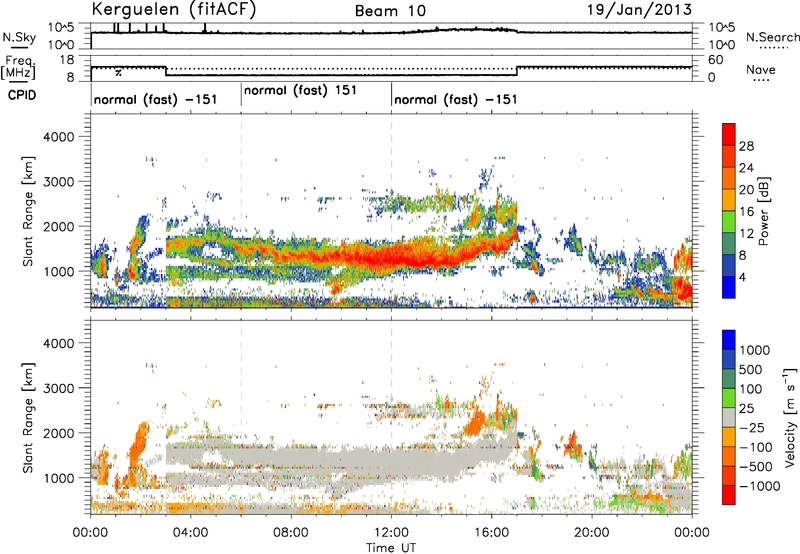Click the date '19/Jan/2013'
800x554 pixels.
tap(639, 10)
